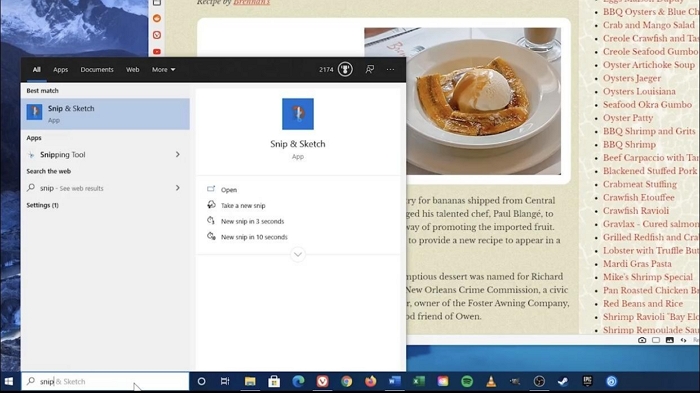The image size is (700, 393).
Task: Click the magnifier icon beside snip web results
Action: click(x=31, y=188)
